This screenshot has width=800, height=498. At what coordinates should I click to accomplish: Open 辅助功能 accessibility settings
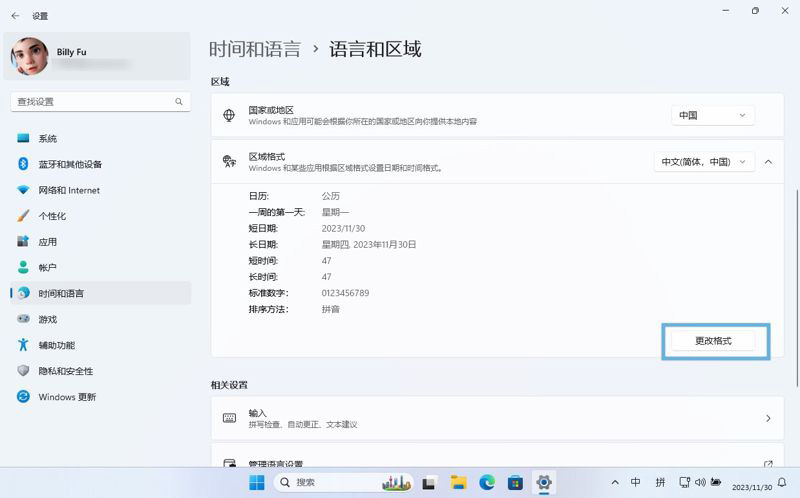click(56, 345)
